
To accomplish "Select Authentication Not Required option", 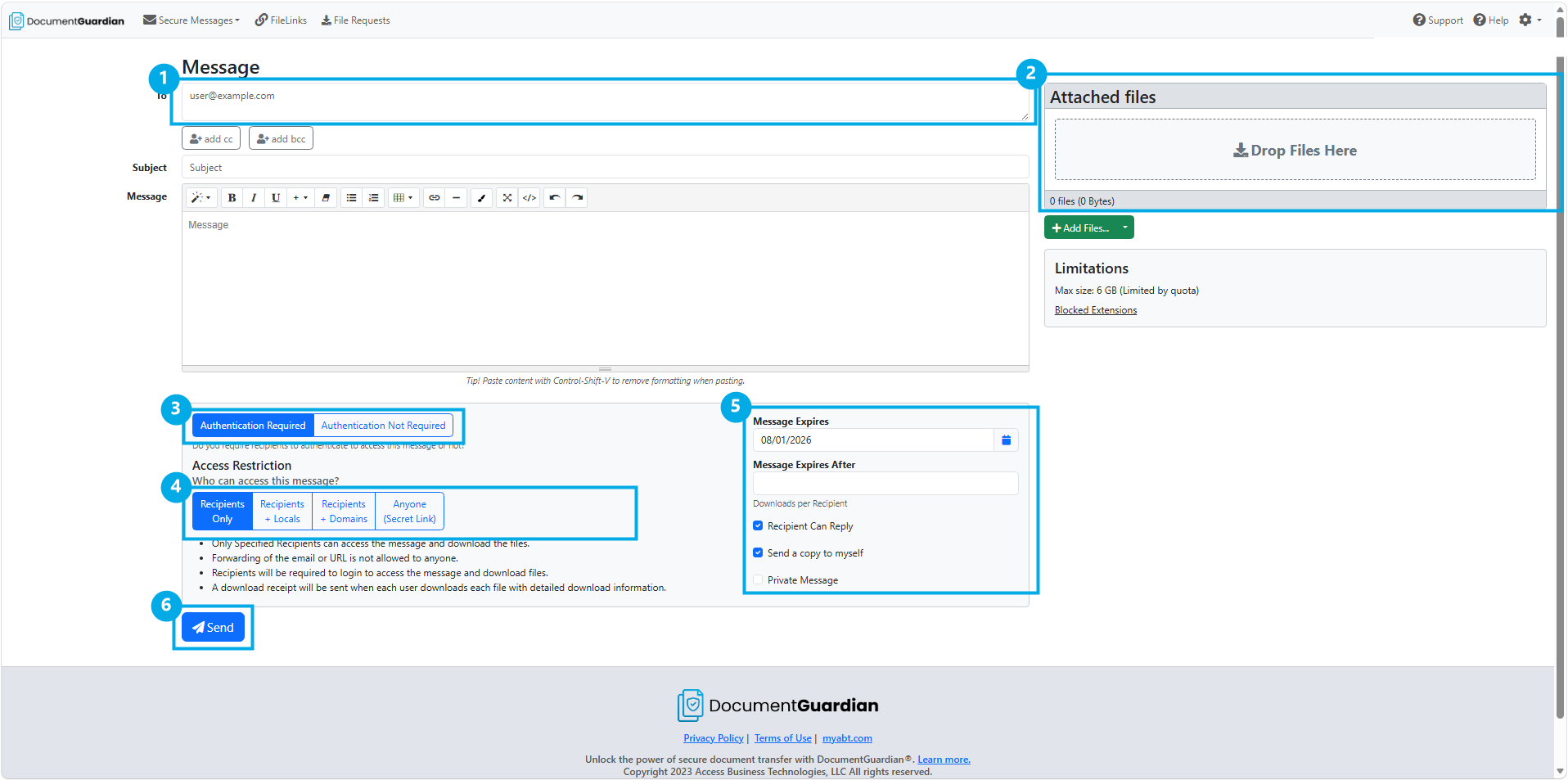I will (x=383, y=426).
